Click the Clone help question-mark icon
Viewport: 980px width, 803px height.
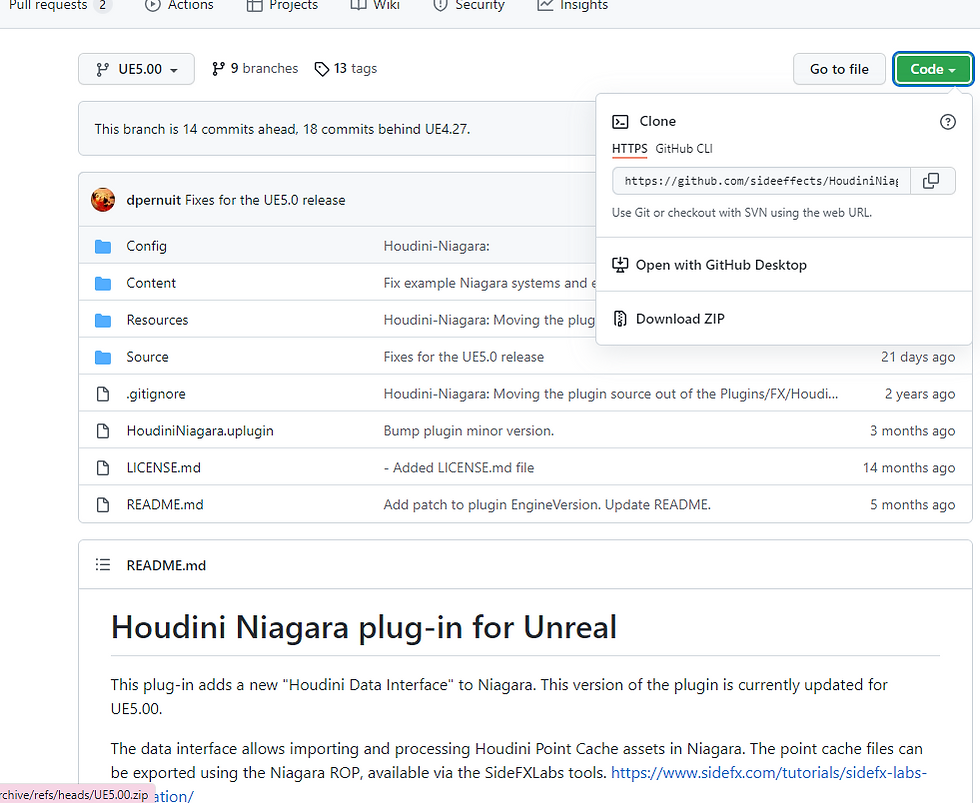click(948, 122)
